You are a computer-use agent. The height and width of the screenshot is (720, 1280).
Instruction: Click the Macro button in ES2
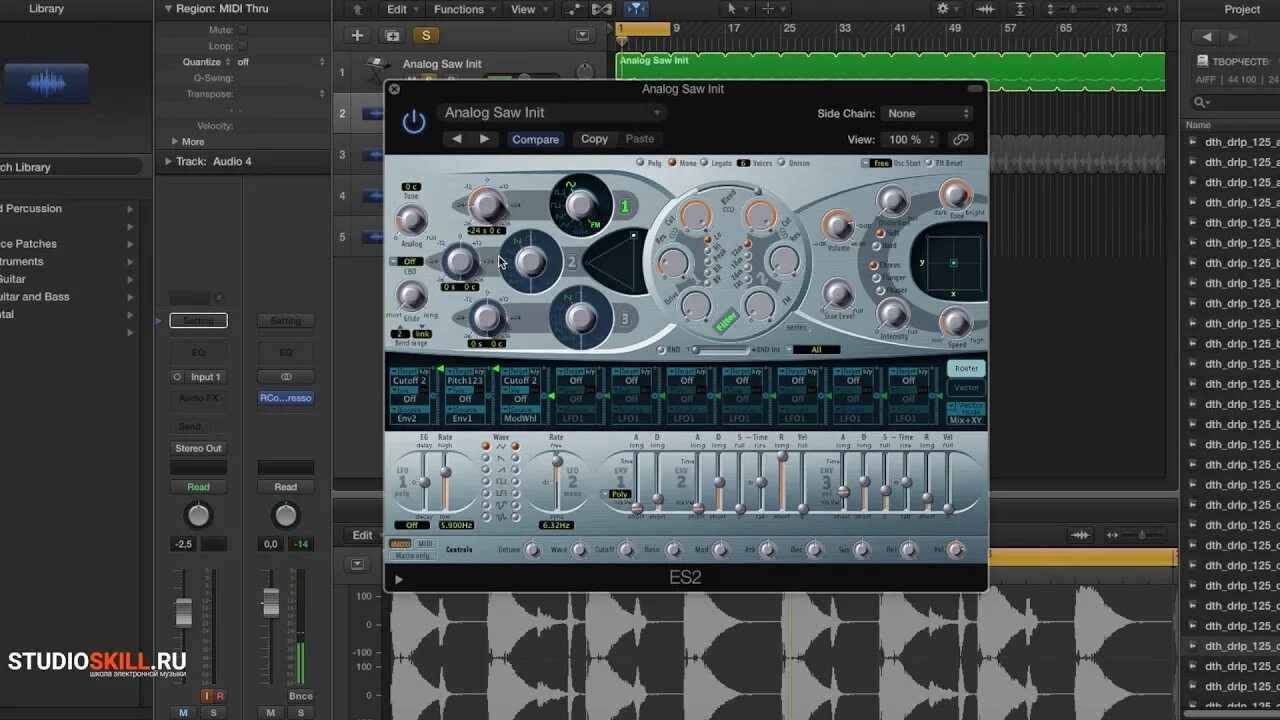[400, 544]
